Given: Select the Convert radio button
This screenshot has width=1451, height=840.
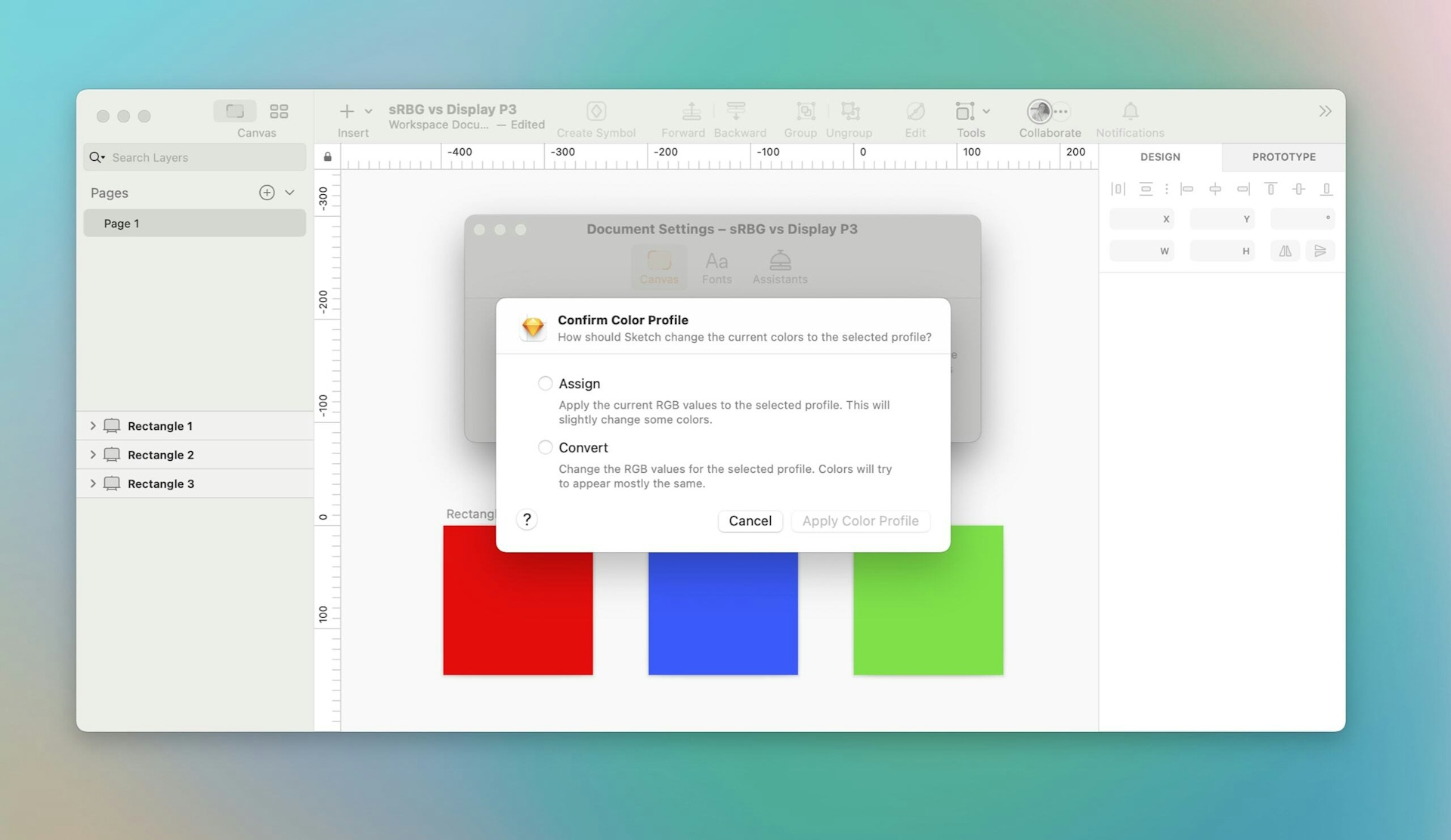Looking at the screenshot, I should [545, 446].
